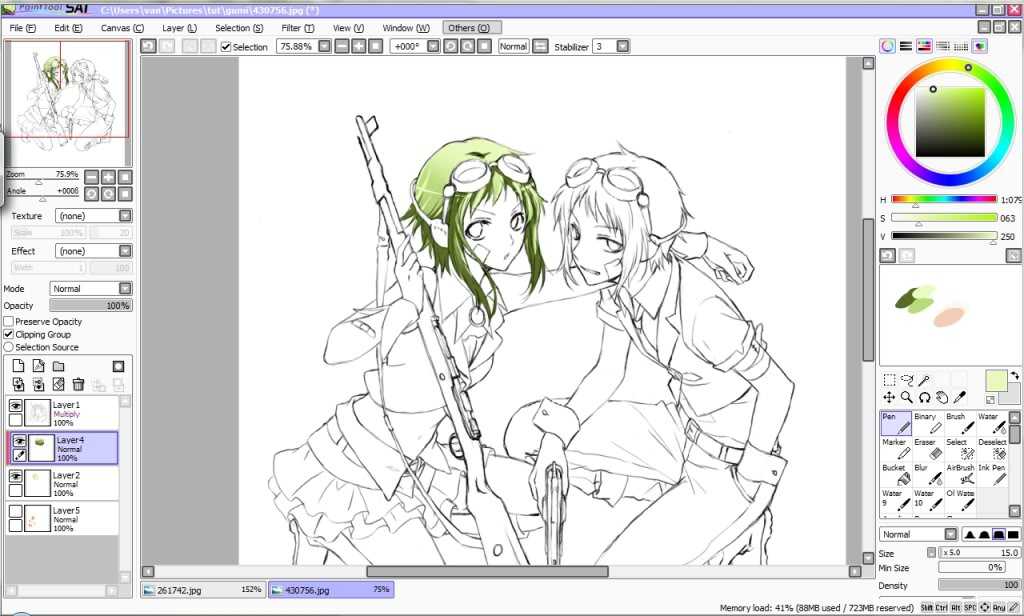This screenshot has height=616, width=1024.
Task: Activate the rectangular selection tool
Action: (889, 380)
